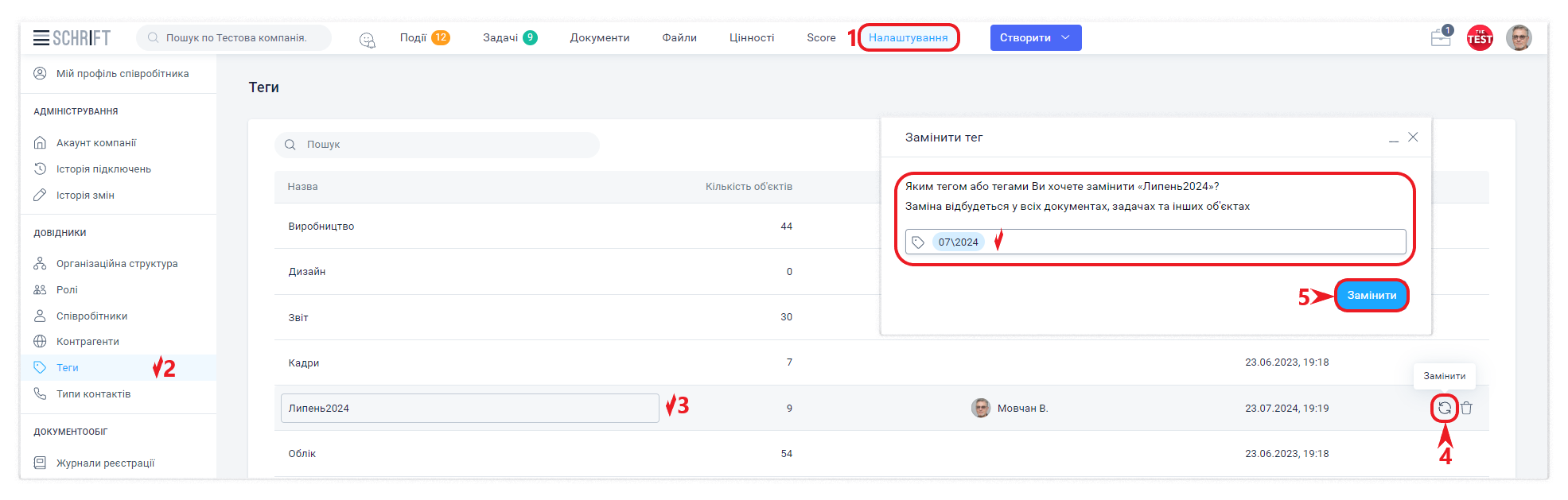Delete the Липень2024 tag with trash icon
This screenshot has width=1568, height=500.
pos(1467,408)
